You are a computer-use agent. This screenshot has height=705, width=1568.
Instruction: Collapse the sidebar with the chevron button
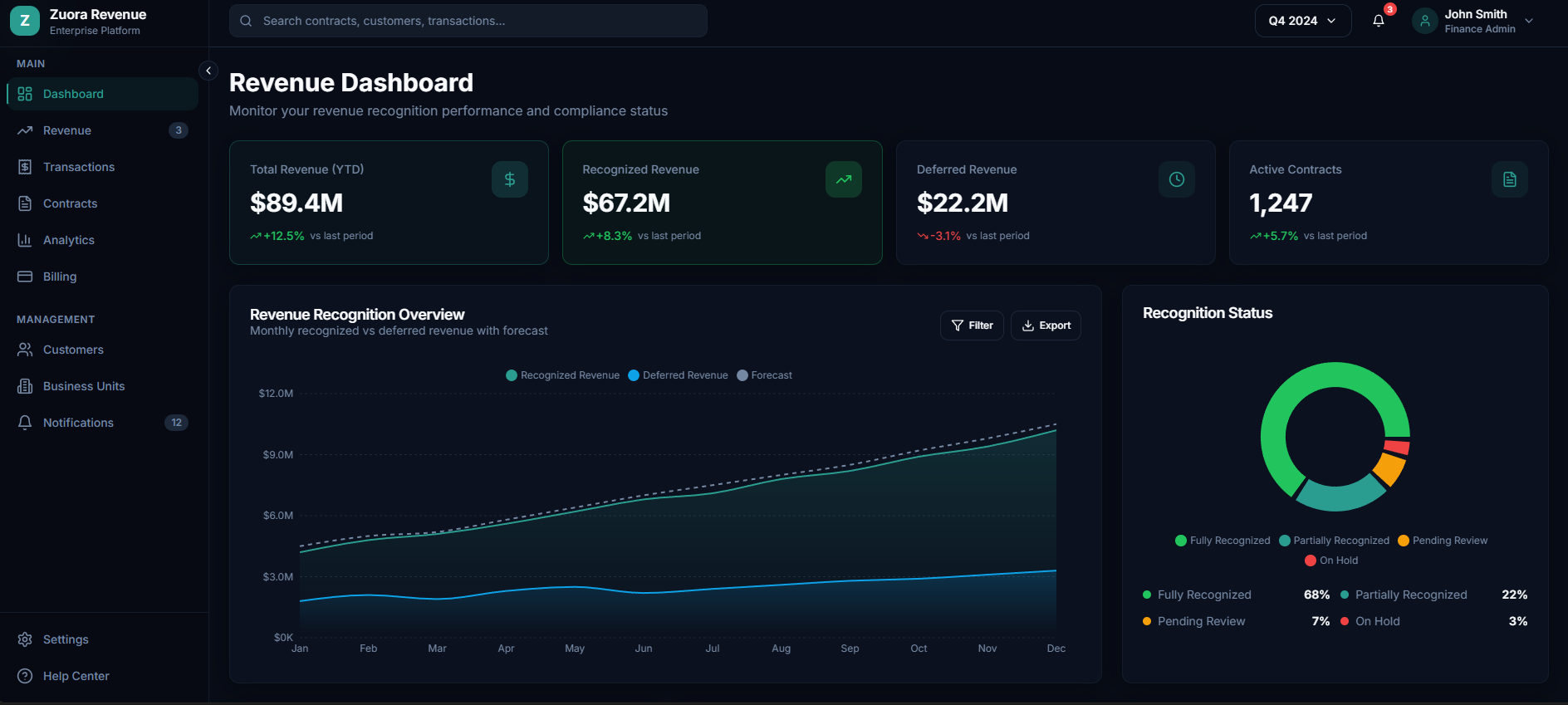click(x=208, y=71)
